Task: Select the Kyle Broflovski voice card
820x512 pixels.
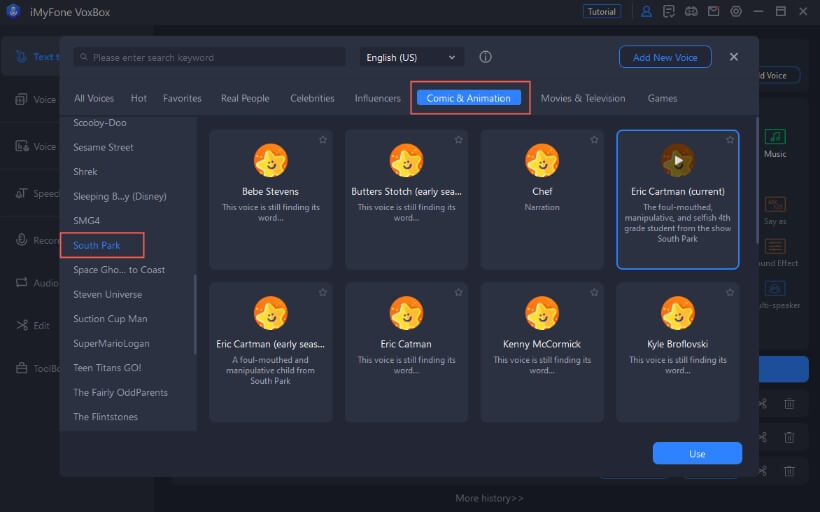Action: pyautogui.click(x=678, y=352)
